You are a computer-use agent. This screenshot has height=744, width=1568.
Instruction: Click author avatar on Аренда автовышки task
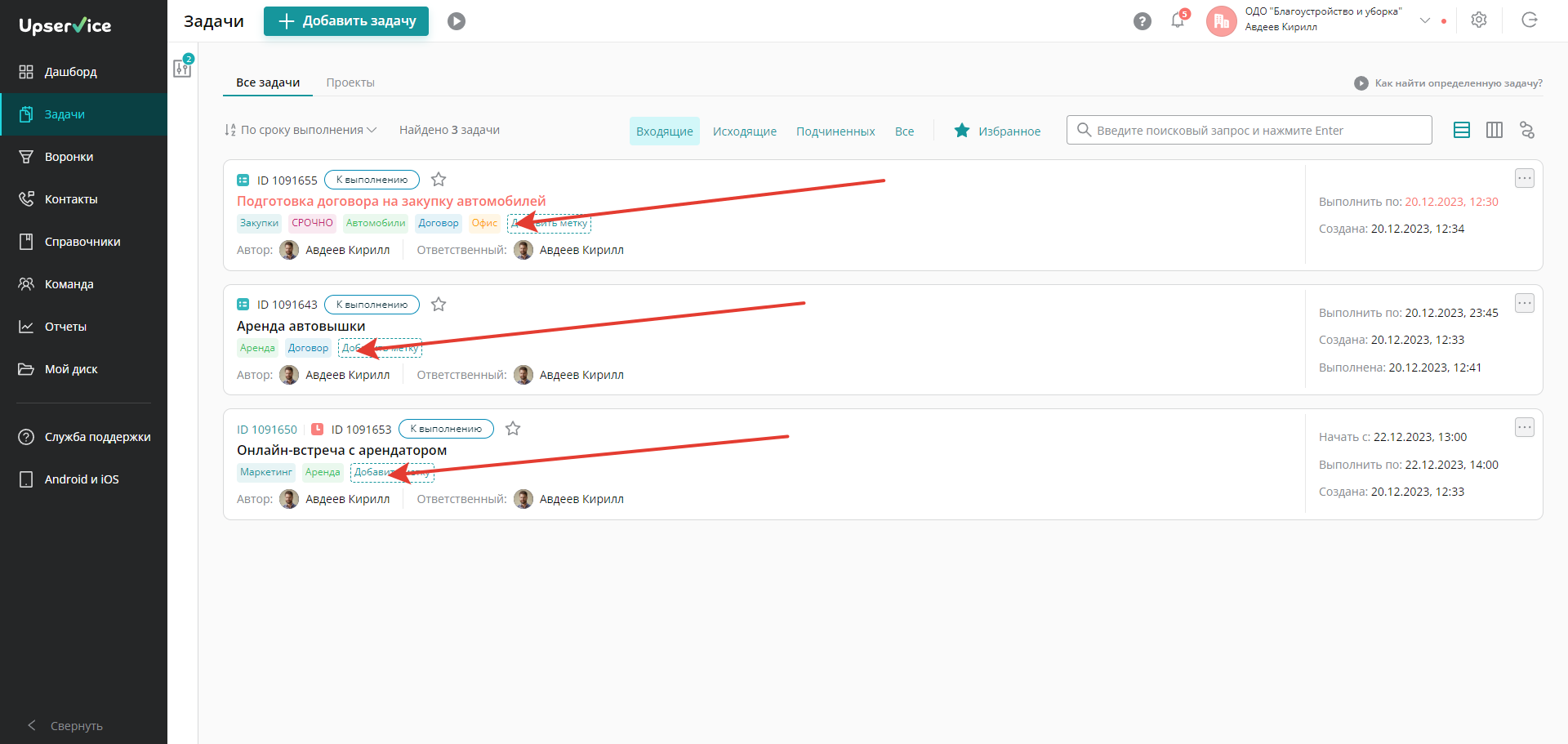[289, 375]
